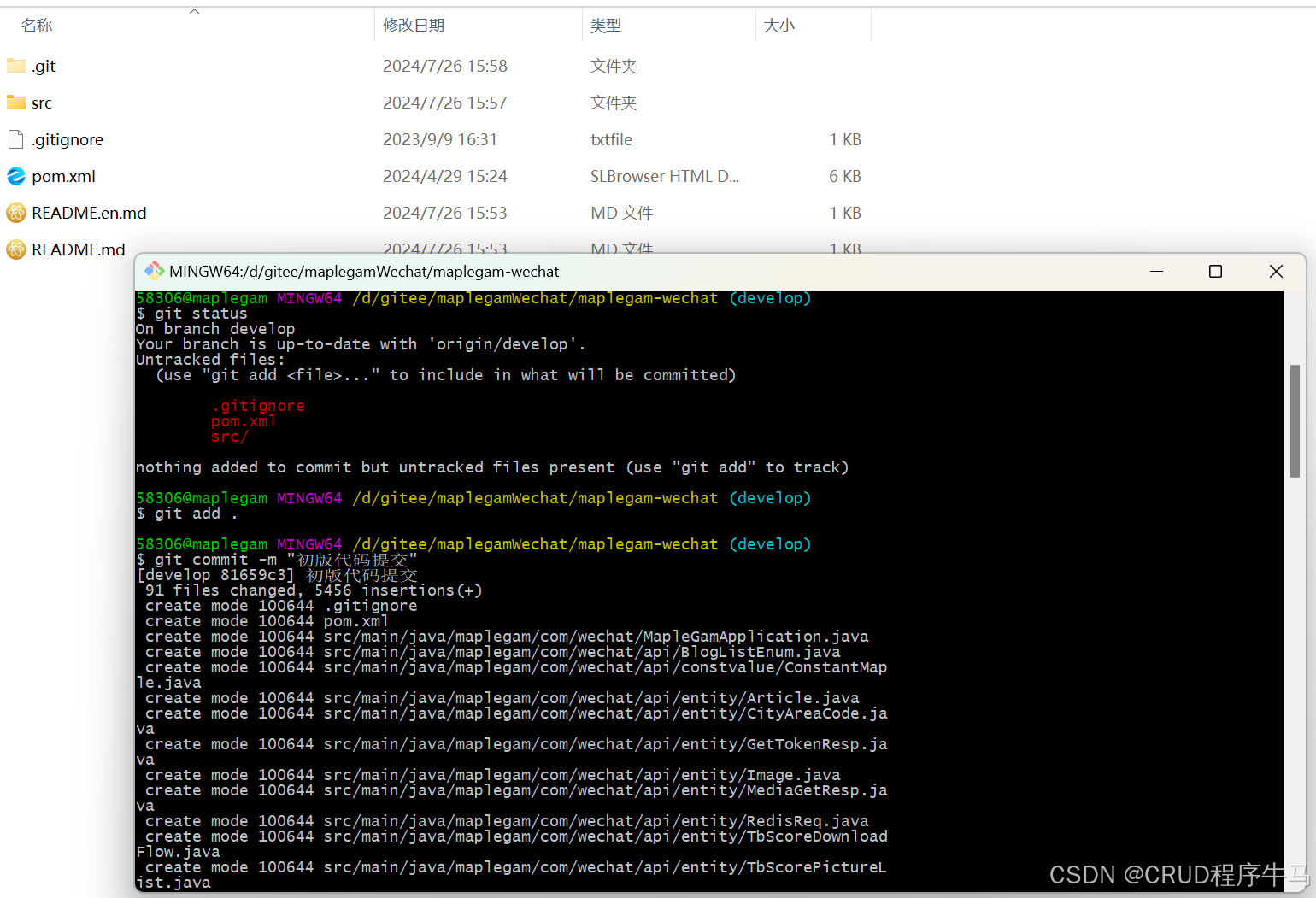Screen dimensions: 1316x898
Task: Select the .gitignore file icon
Action: click(x=16, y=139)
